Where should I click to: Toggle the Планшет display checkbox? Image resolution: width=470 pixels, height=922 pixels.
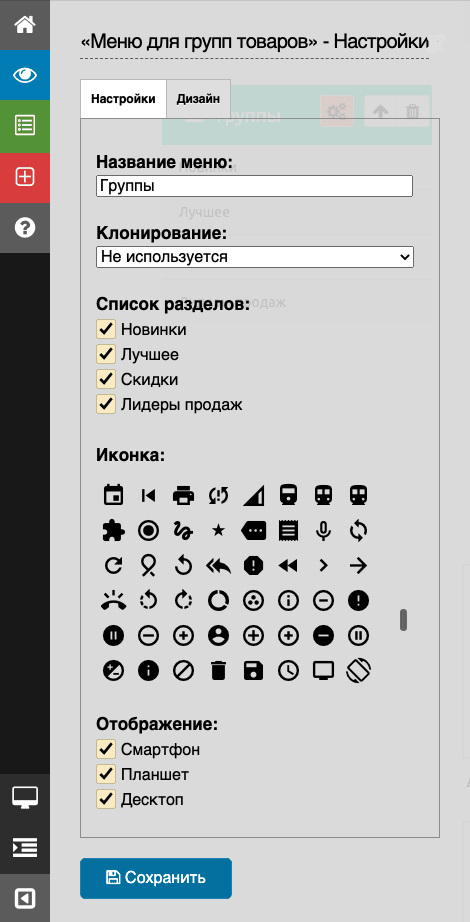106,774
